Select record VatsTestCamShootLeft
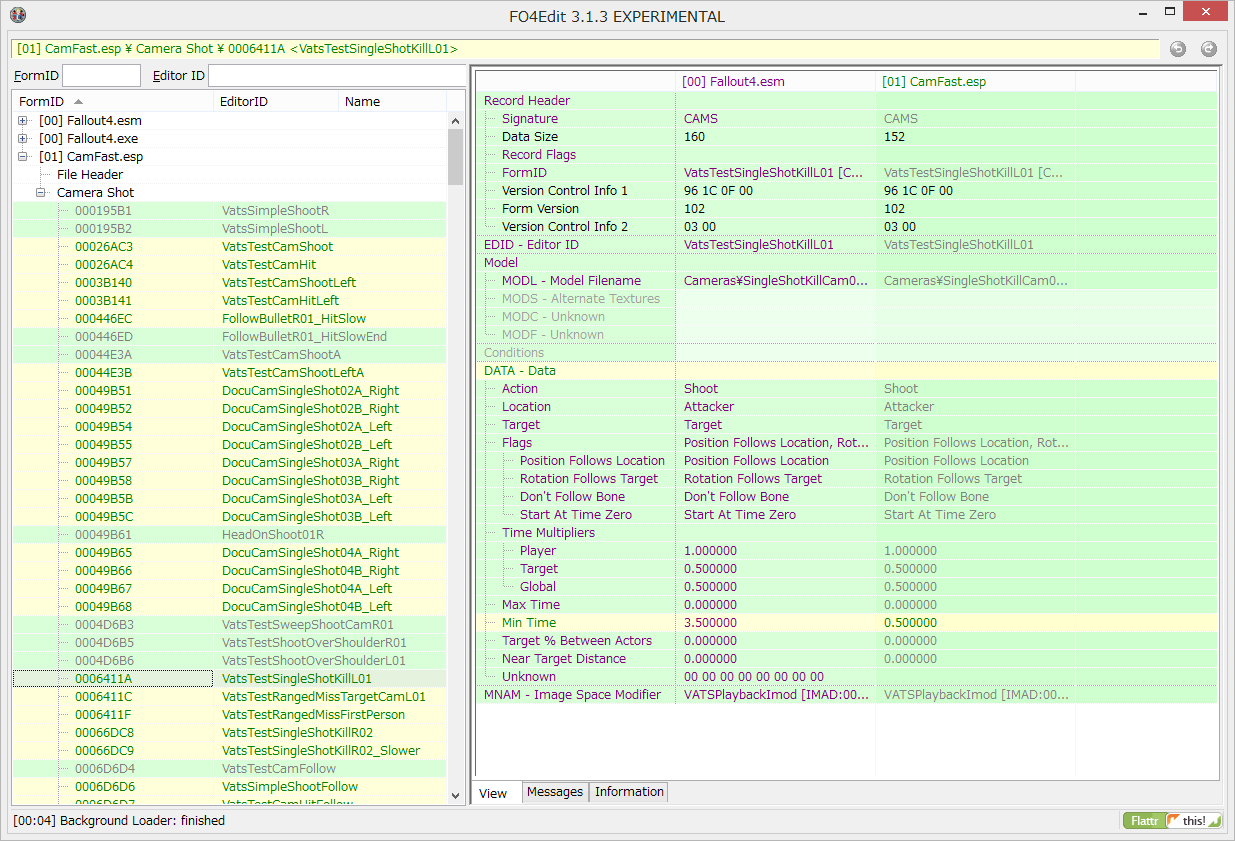Viewport: 1235px width, 841px height. point(230,283)
